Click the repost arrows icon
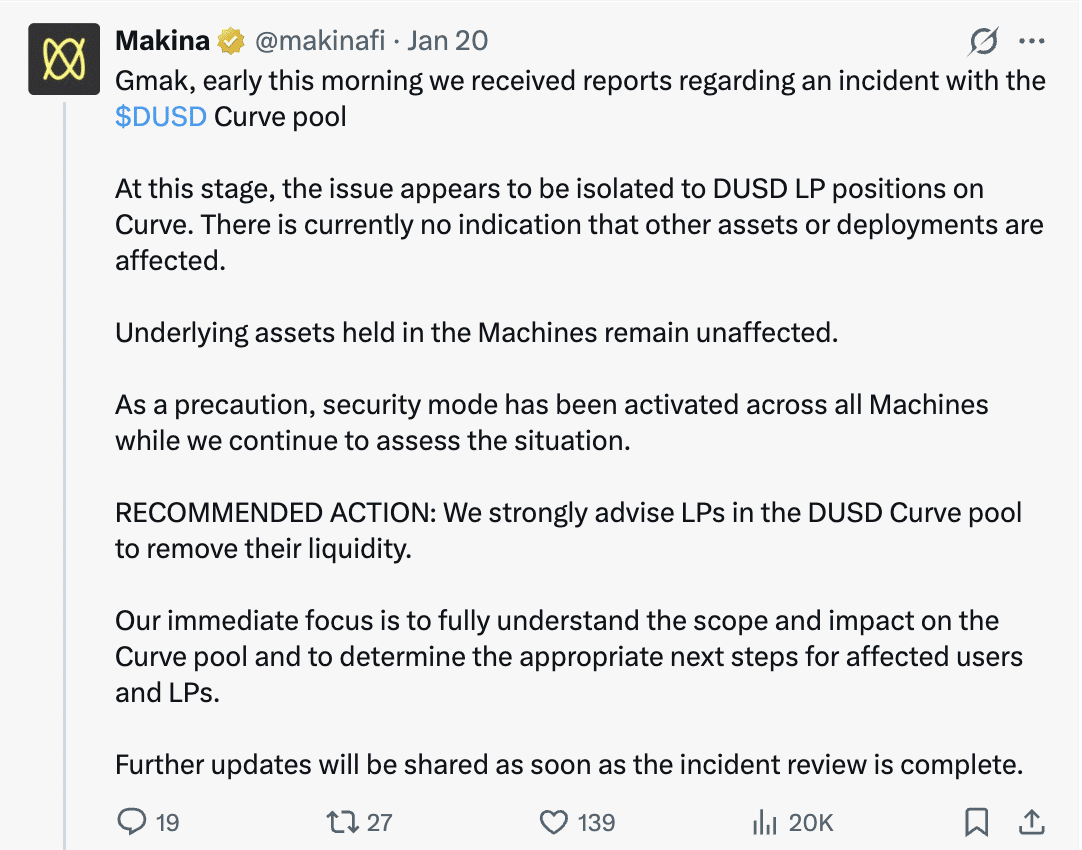 (341, 822)
